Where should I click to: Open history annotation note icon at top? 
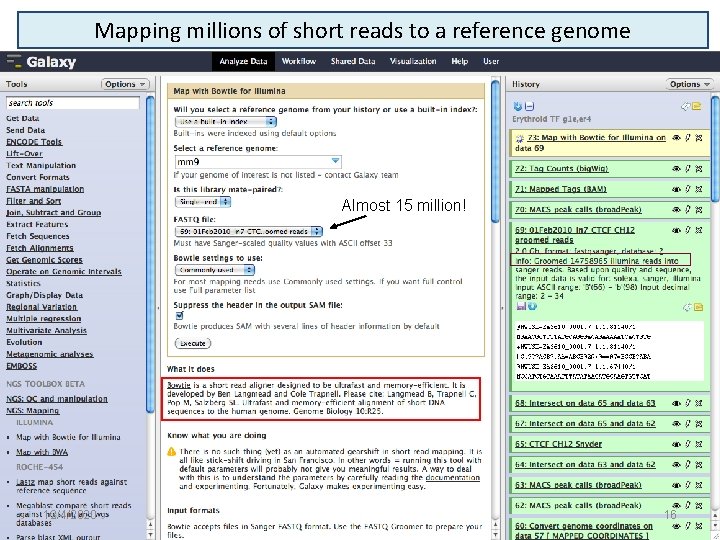pyautogui.click(x=697, y=107)
